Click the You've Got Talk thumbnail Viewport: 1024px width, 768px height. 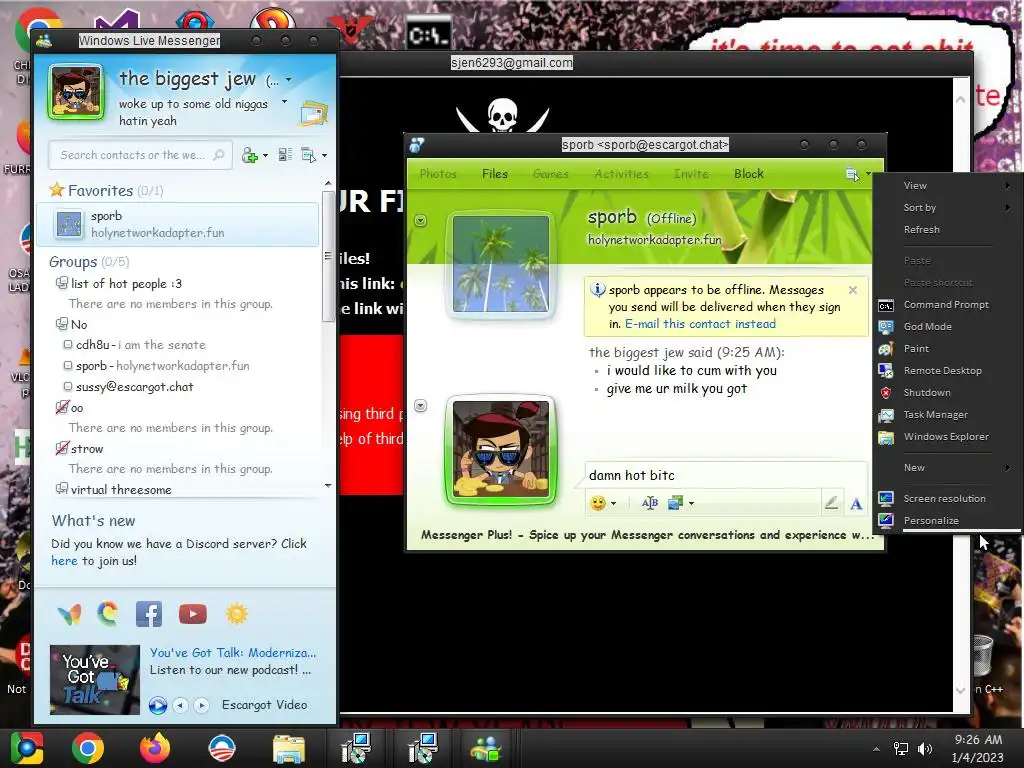95,679
